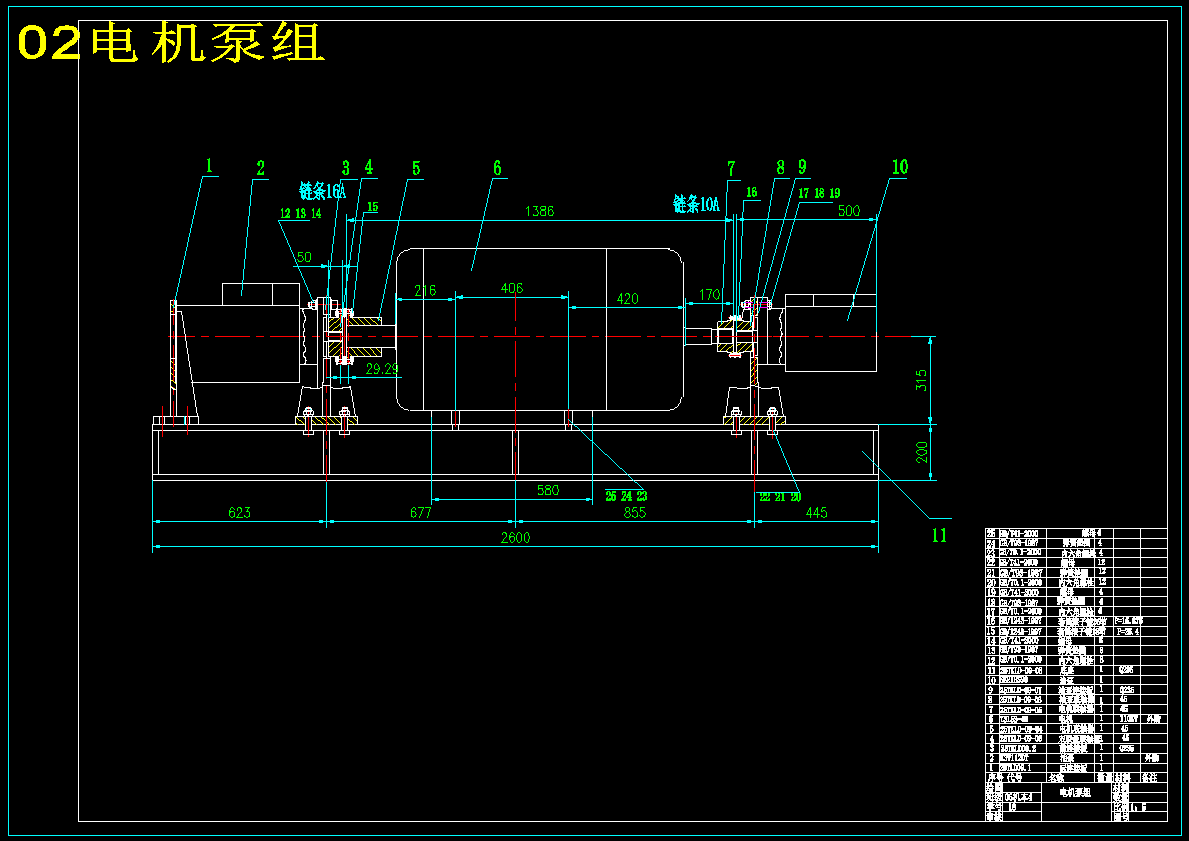1189x841 pixels.
Task: Select the vertical 200 dimension text
Action: click(921, 453)
